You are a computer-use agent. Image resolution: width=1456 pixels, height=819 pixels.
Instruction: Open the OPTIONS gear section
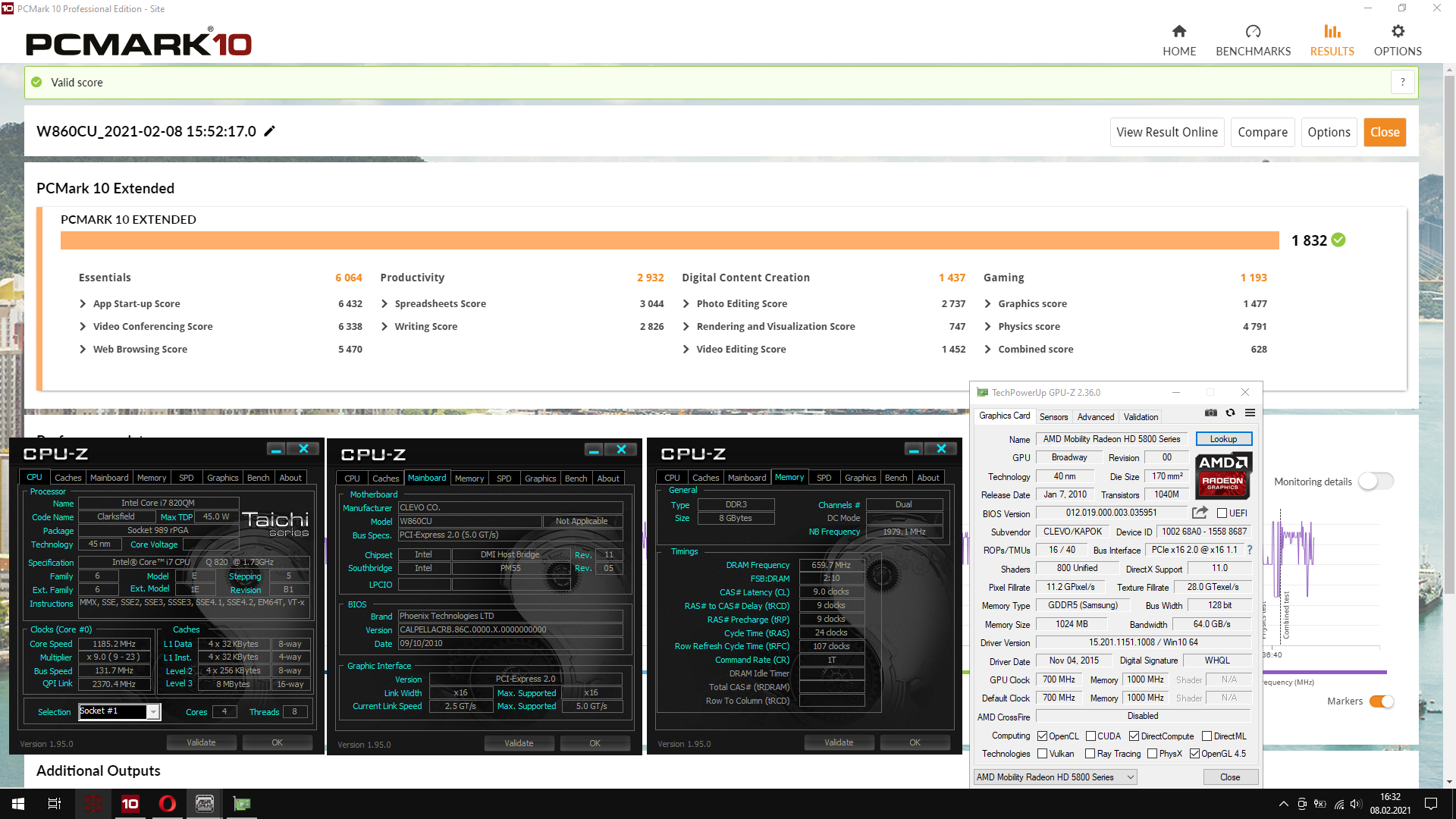click(x=1398, y=41)
